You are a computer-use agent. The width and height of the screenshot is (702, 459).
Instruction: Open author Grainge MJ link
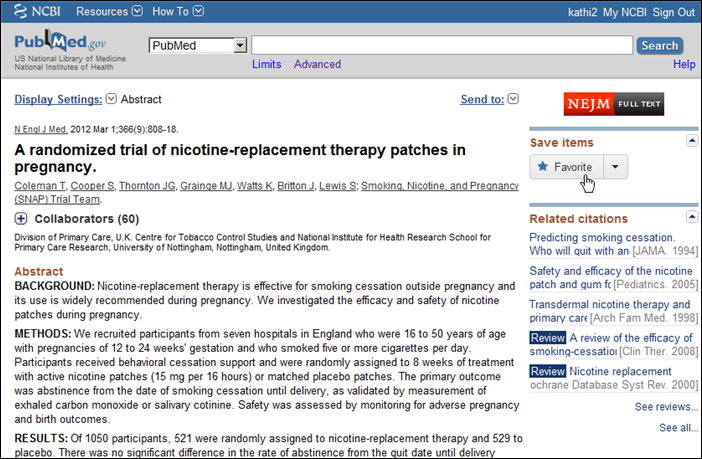point(206,185)
